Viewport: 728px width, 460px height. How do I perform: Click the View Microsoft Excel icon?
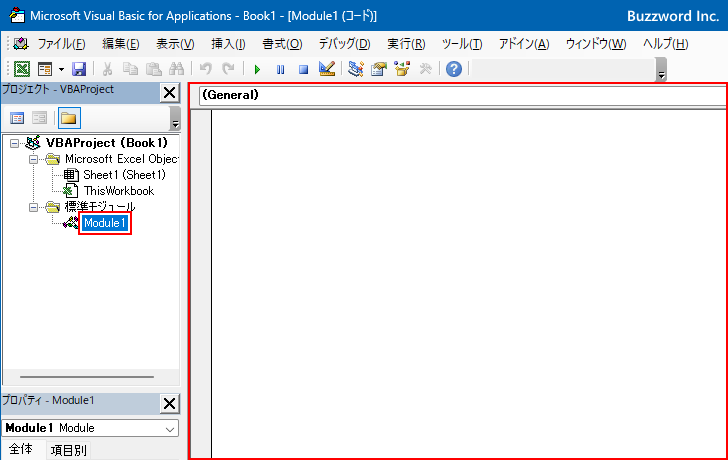[x=21, y=69]
